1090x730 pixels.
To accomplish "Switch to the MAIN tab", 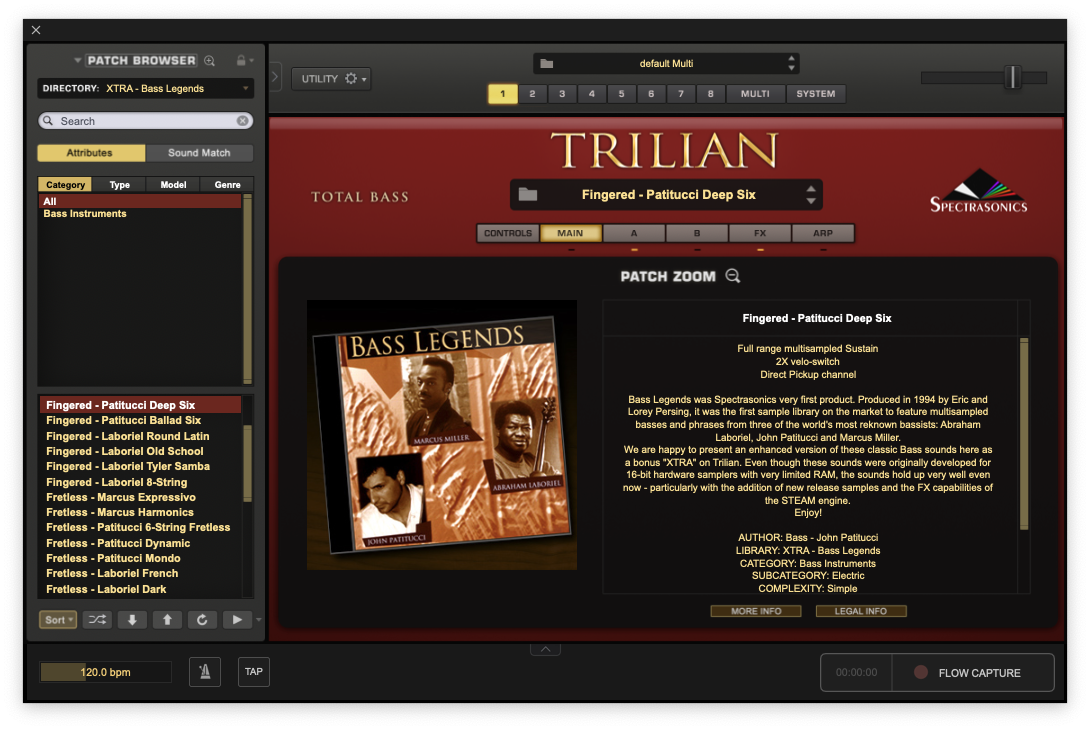I will pos(571,234).
